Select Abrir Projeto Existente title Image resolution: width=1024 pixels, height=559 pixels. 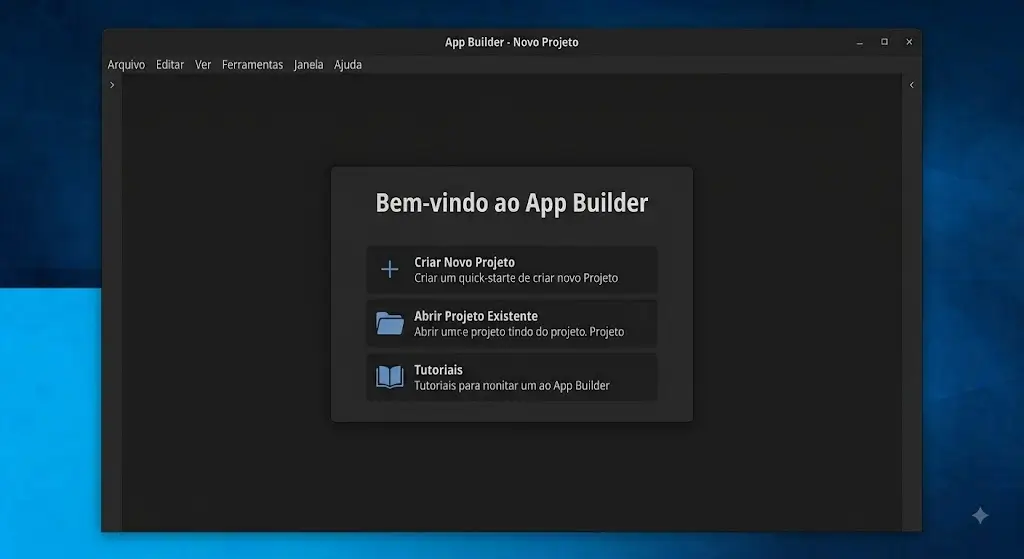[476, 316]
